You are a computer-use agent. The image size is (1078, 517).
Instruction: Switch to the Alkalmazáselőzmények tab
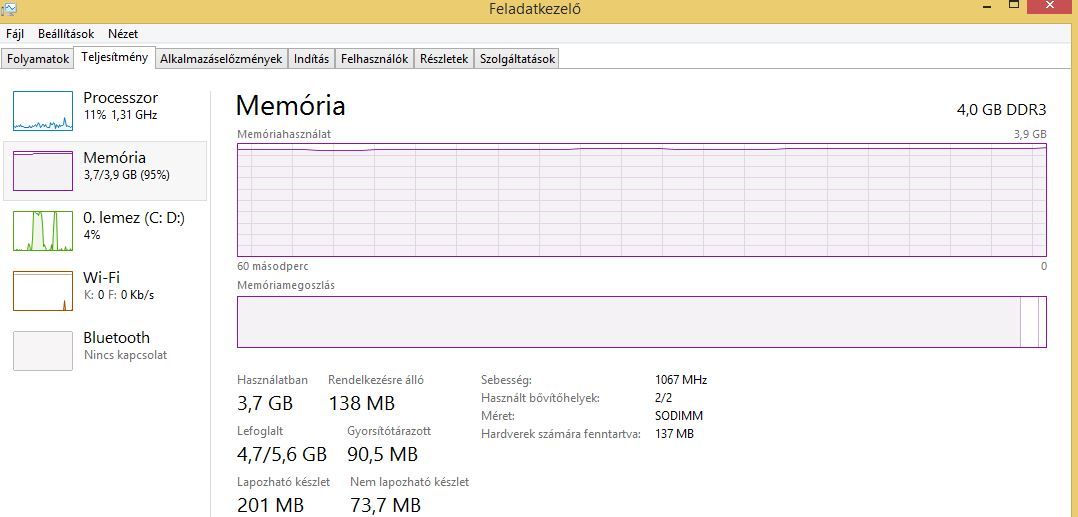221,59
